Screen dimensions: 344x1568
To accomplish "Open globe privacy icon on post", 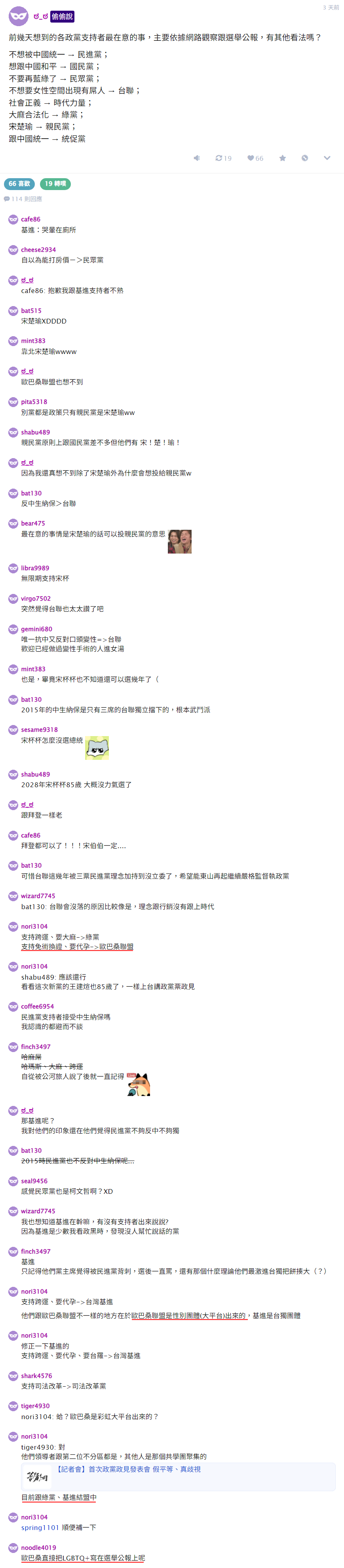I will pos(304,158).
